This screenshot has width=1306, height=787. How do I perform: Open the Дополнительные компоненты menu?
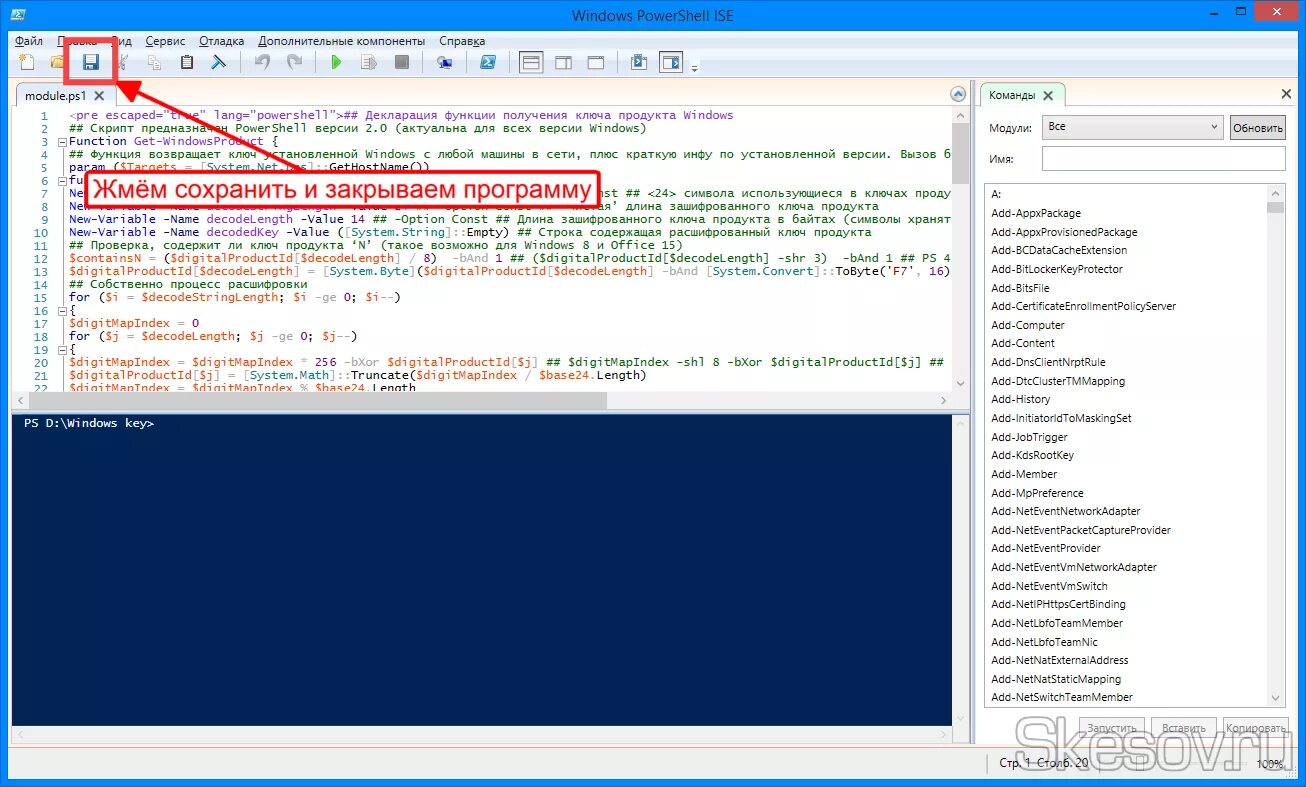coord(341,41)
